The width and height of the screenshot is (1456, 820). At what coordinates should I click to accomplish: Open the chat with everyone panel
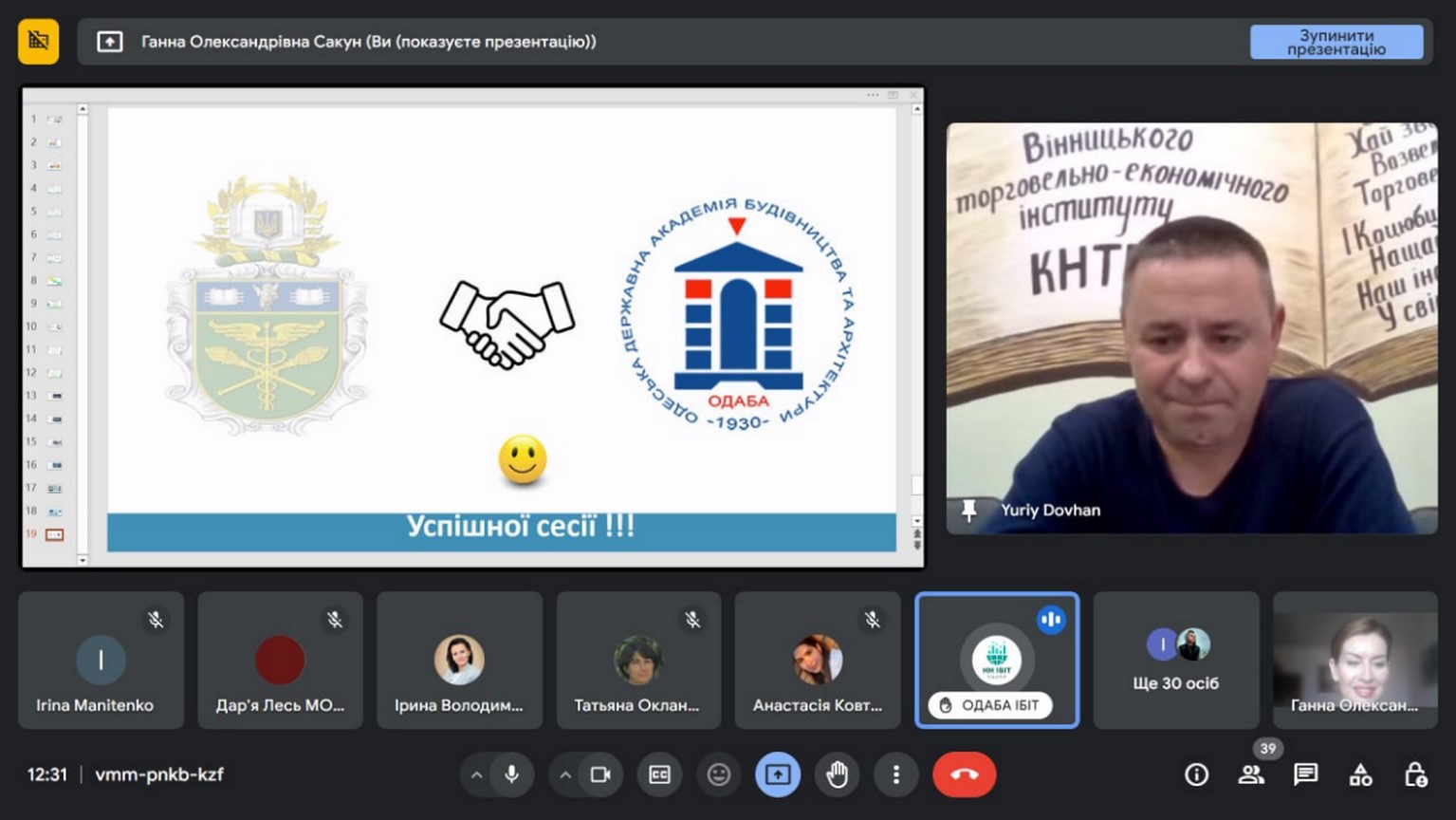1305,774
